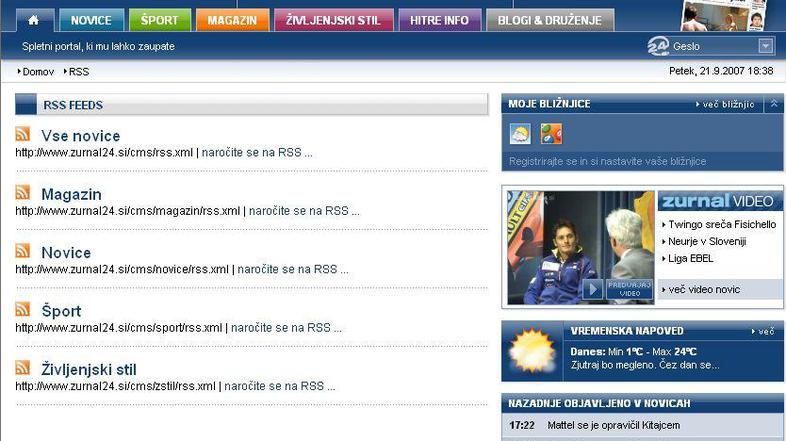Click the zurnal VIDEO logo
The image size is (786, 441).
point(718,201)
